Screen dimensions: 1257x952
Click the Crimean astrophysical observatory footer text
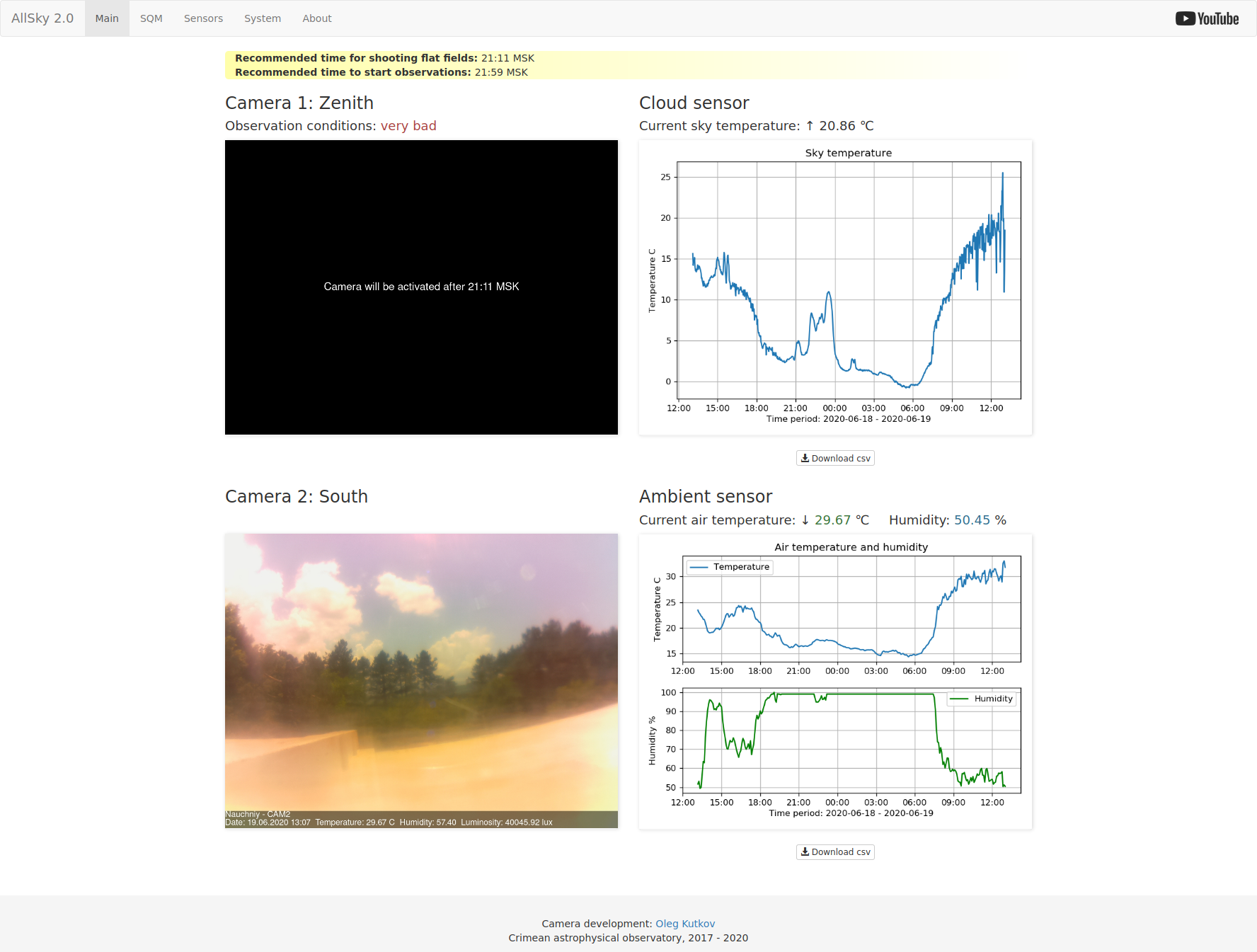point(628,938)
